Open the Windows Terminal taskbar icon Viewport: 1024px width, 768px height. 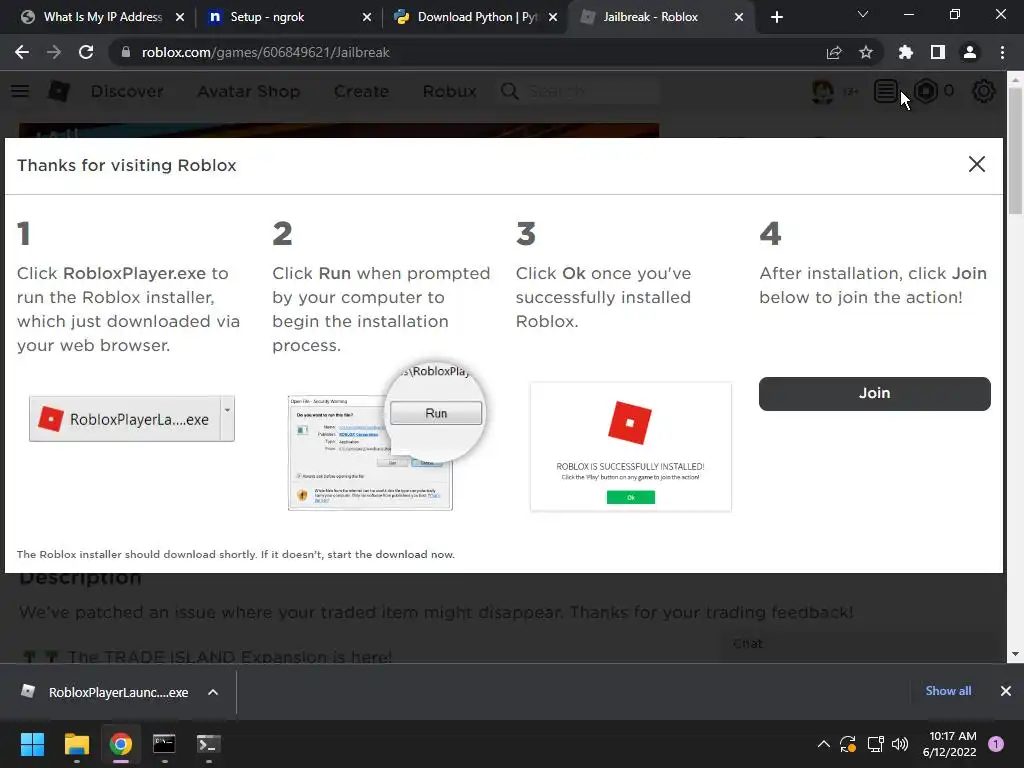pyautogui.click(x=208, y=744)
